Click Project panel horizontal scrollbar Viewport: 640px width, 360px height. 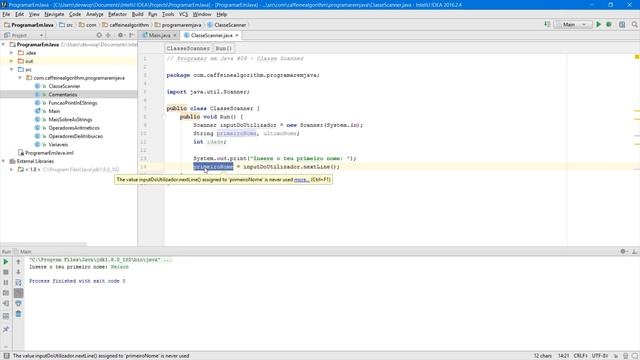click(x=43, y=244)
